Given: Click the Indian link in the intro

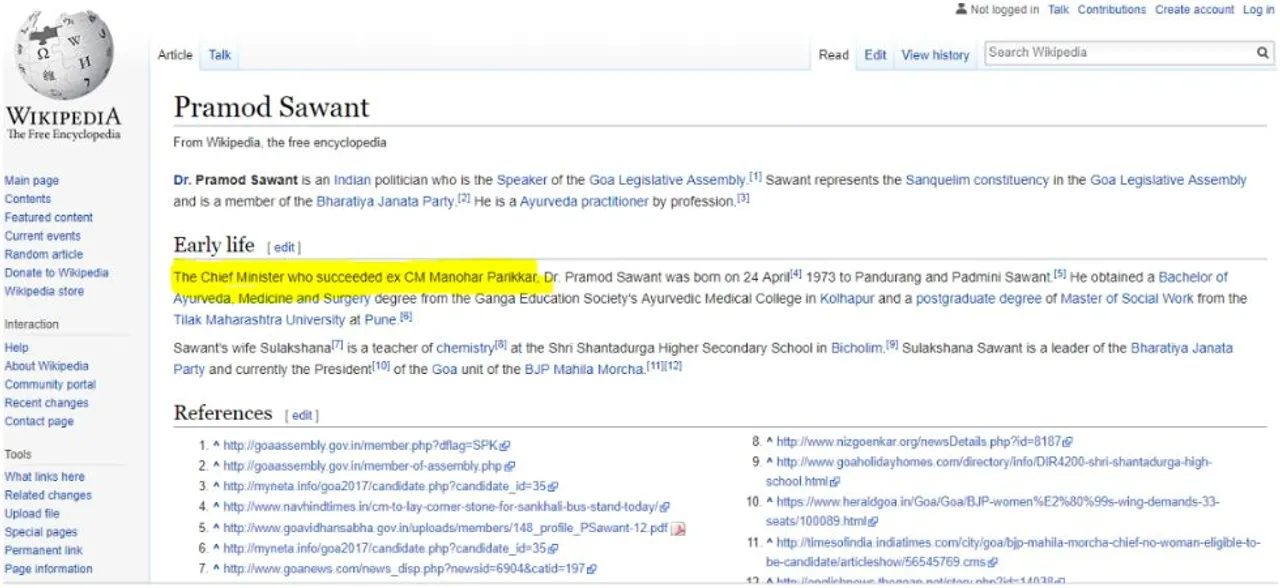Looking at the screenshot, I should [352, 180].
